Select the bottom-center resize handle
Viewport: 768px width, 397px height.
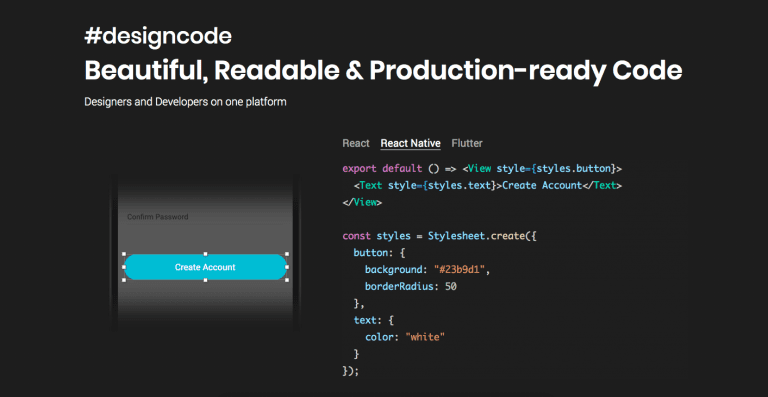205,280
